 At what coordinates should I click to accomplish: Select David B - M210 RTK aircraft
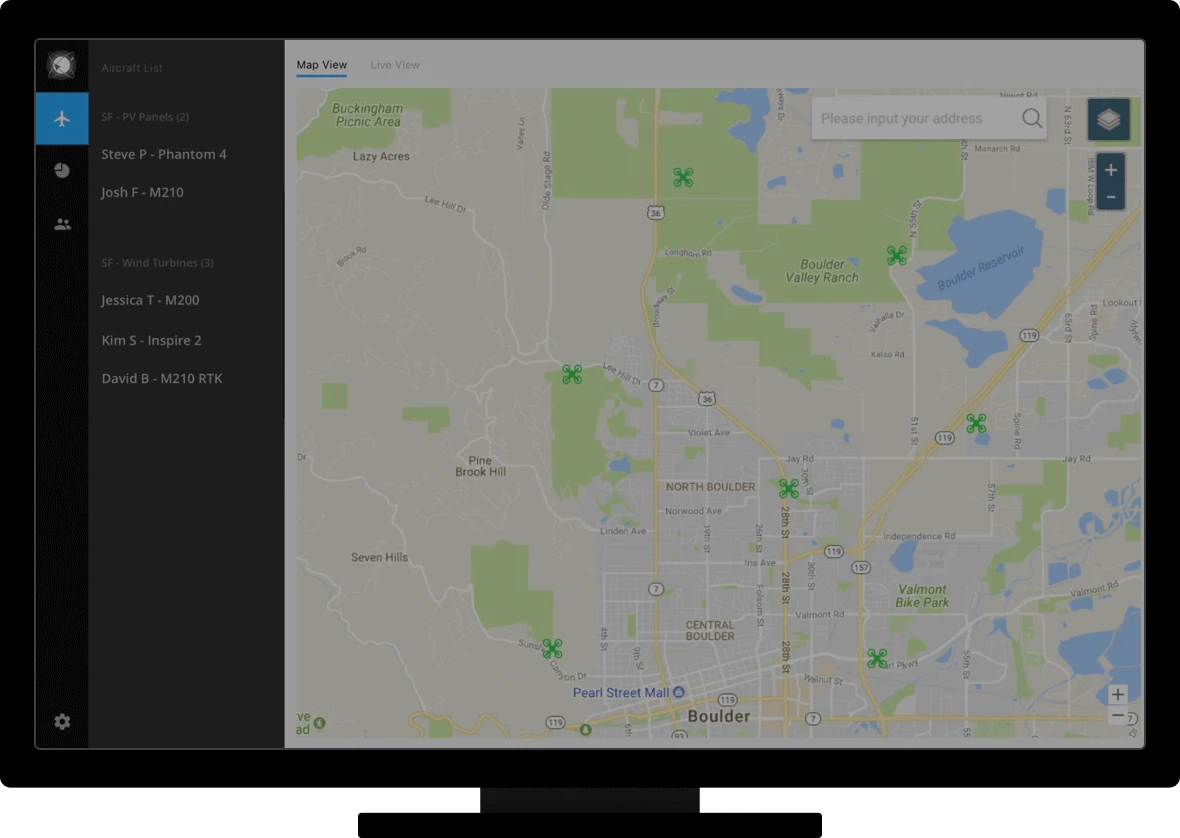[162, 378]
